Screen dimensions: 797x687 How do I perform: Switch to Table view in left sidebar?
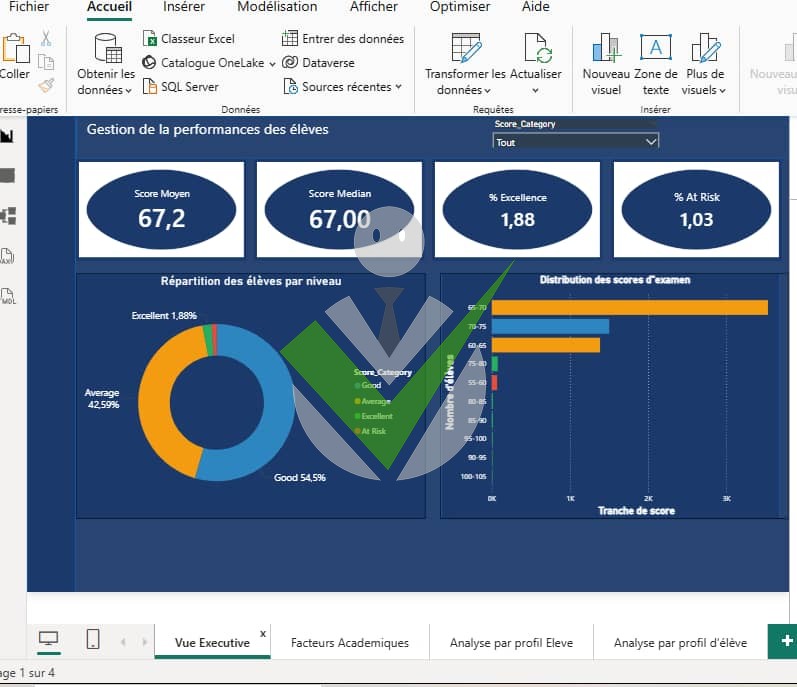pos(7,176)
